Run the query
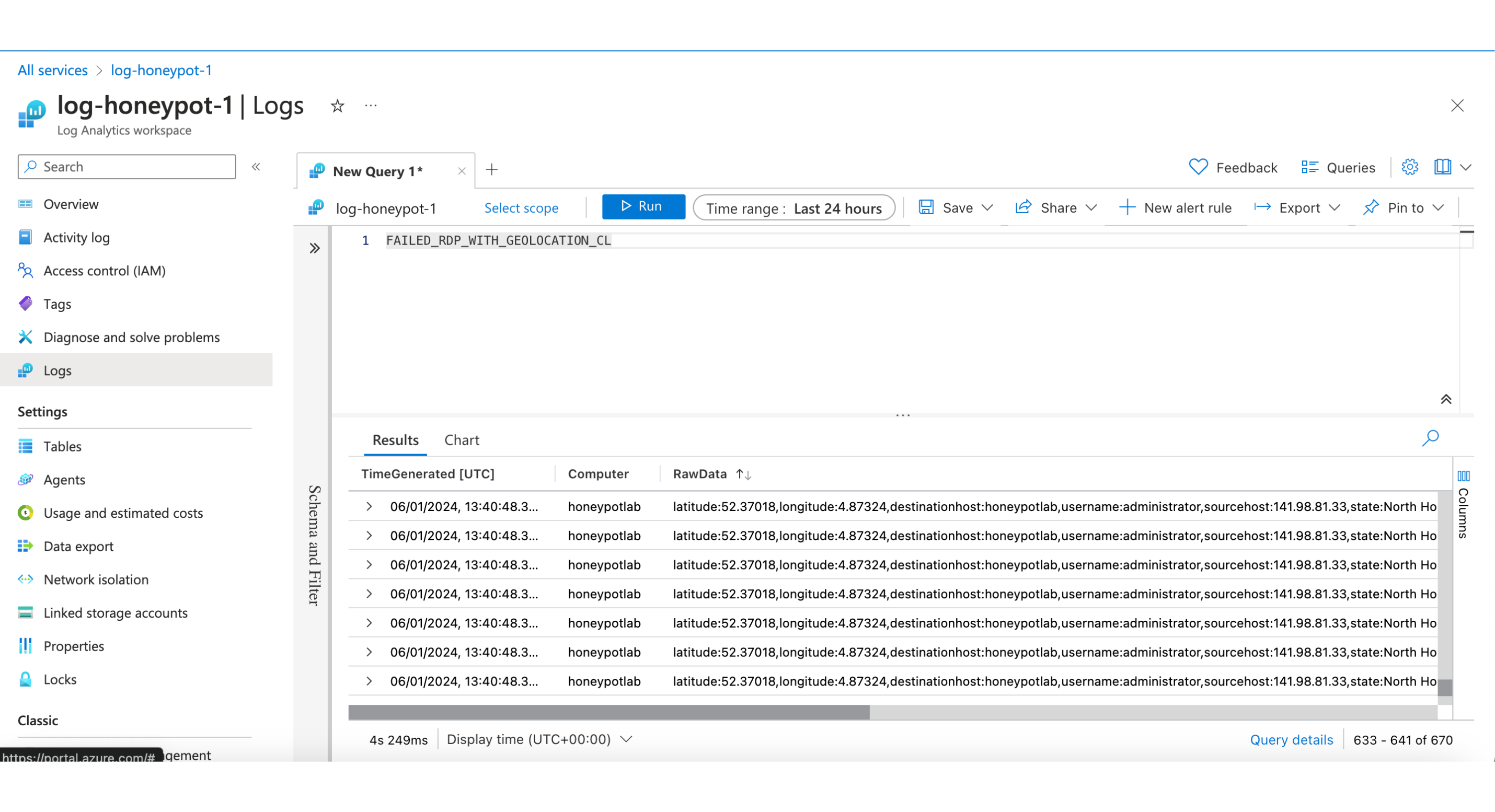 (643, 207)
